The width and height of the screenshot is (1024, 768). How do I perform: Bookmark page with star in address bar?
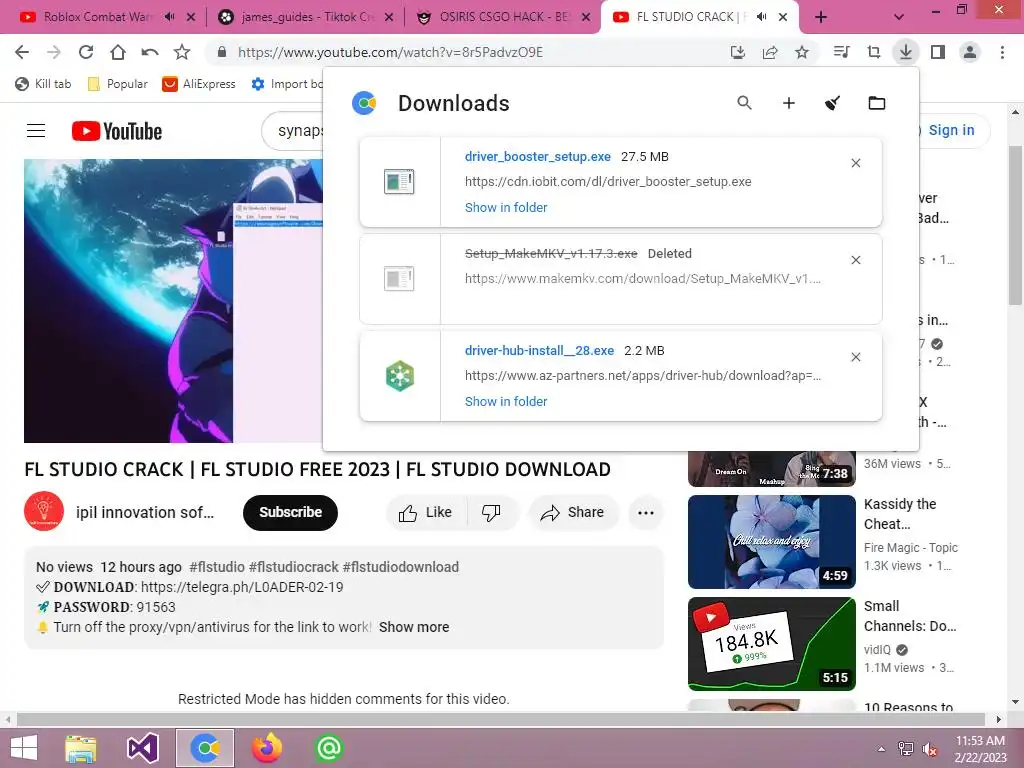tap(802, 52)
